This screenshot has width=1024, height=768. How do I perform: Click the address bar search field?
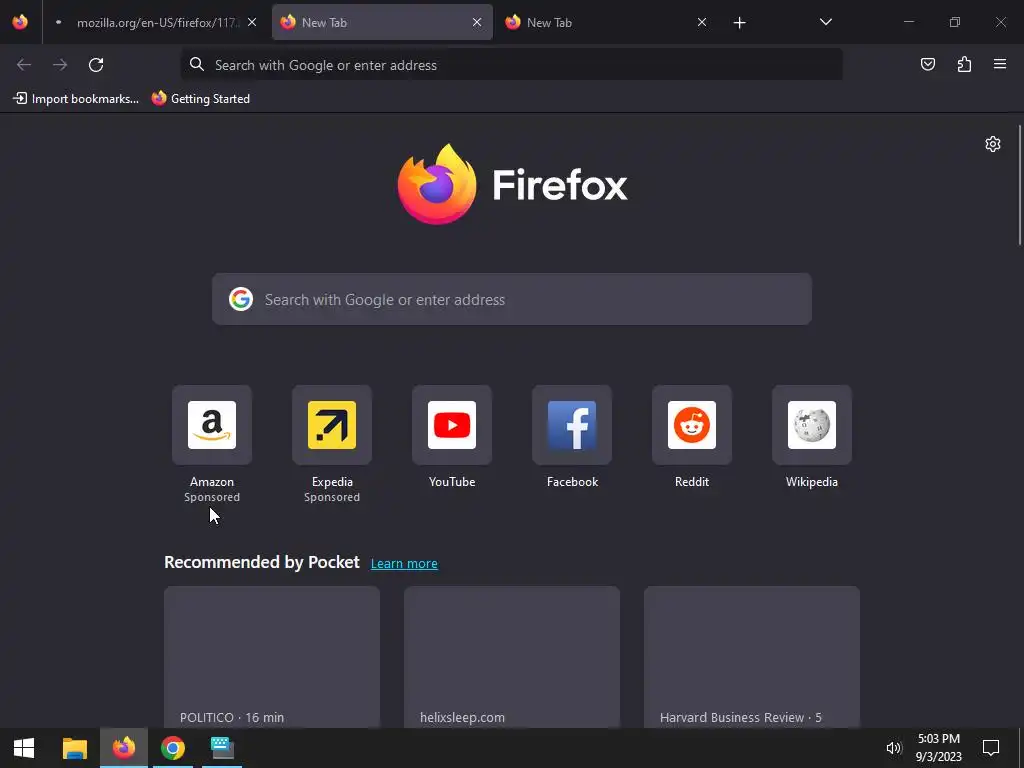[511, 65]
